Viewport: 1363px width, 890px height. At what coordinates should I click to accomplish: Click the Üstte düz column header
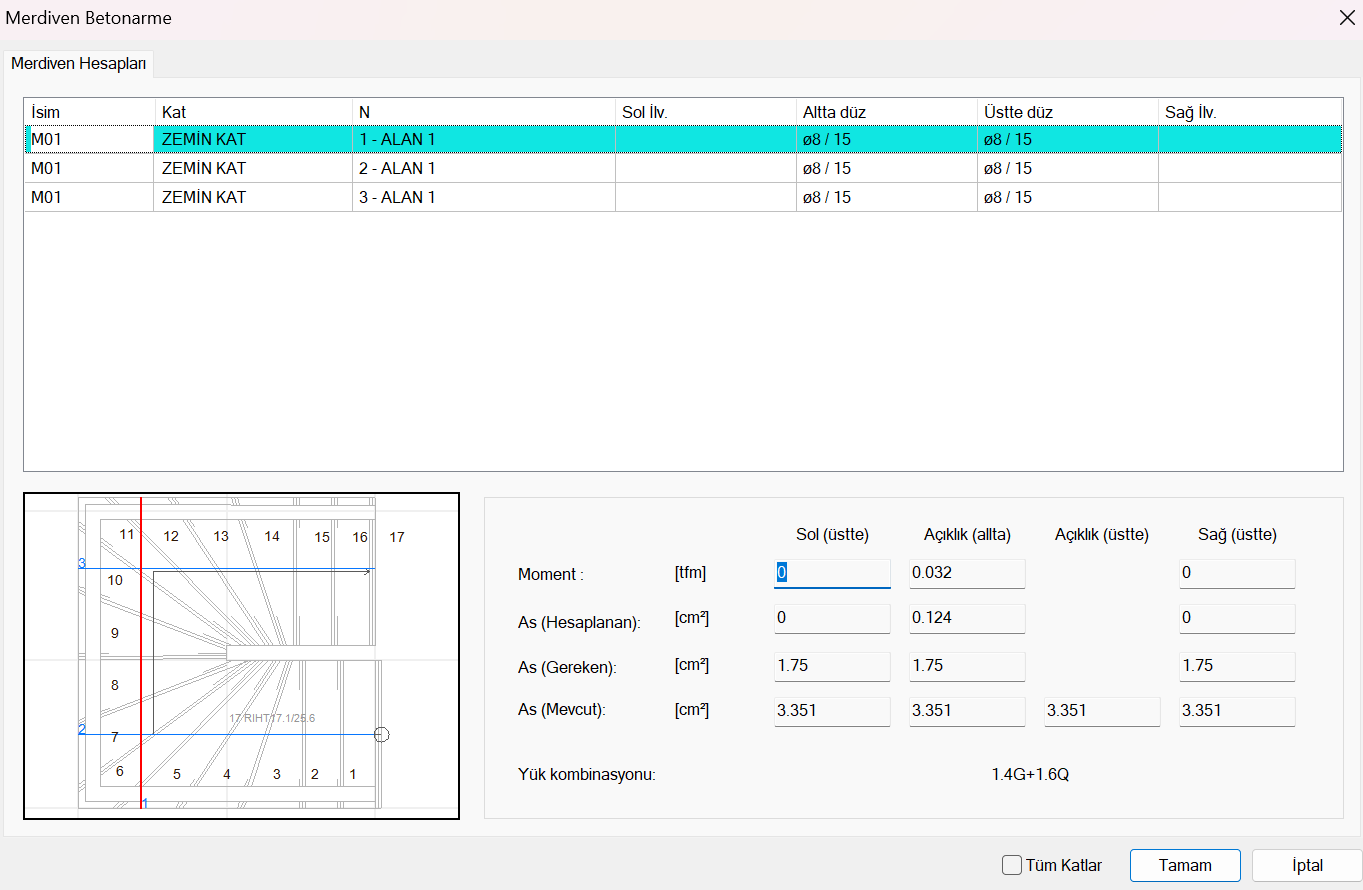click(x=1068, y=111)
